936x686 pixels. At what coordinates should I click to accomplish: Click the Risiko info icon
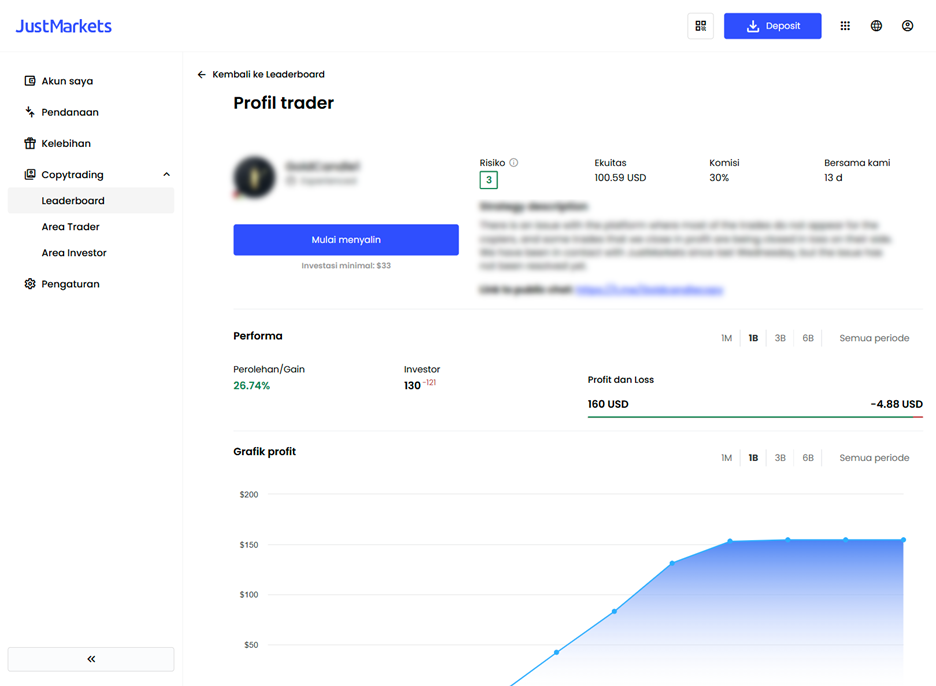pos(513,162)
